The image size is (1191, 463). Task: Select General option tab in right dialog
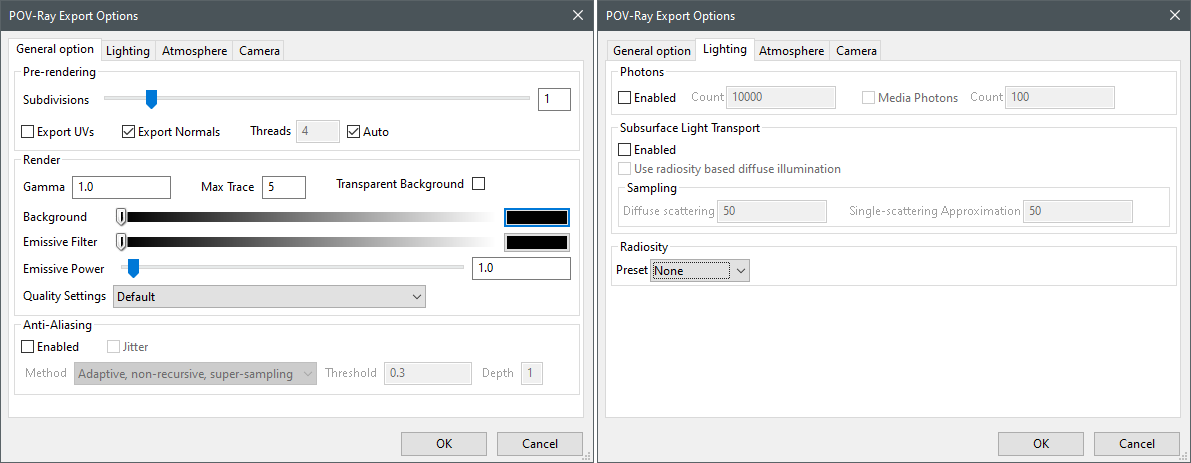coord(651,51)
